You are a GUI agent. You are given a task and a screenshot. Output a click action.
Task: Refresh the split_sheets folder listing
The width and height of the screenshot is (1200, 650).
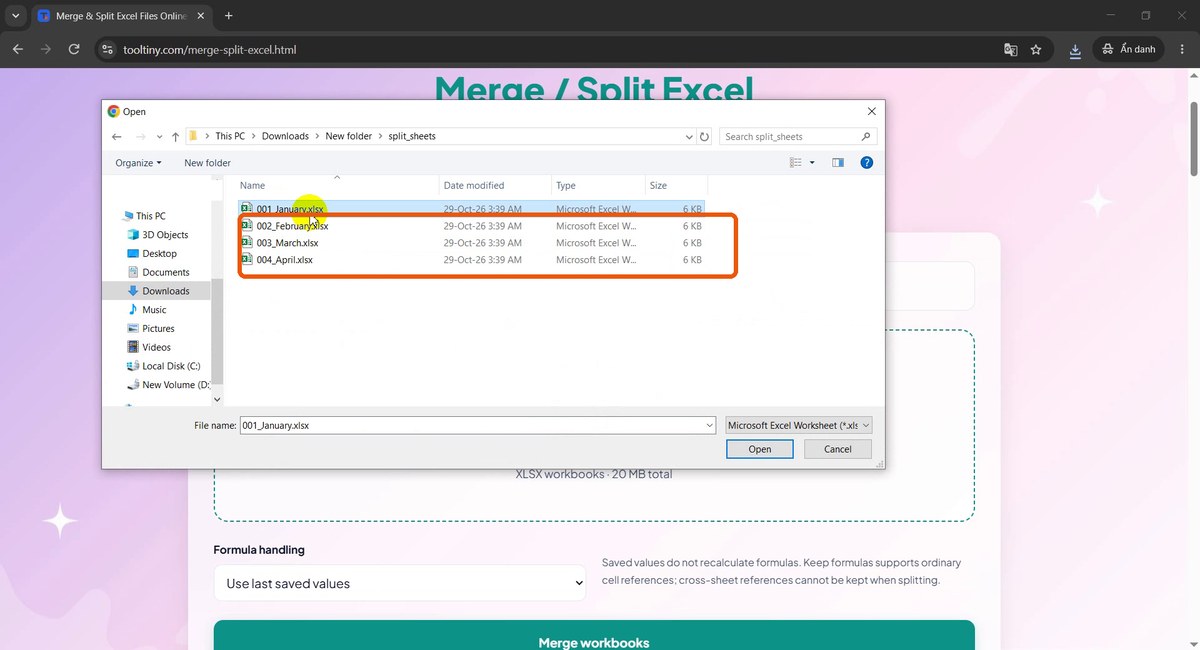[x=705, y=136]
